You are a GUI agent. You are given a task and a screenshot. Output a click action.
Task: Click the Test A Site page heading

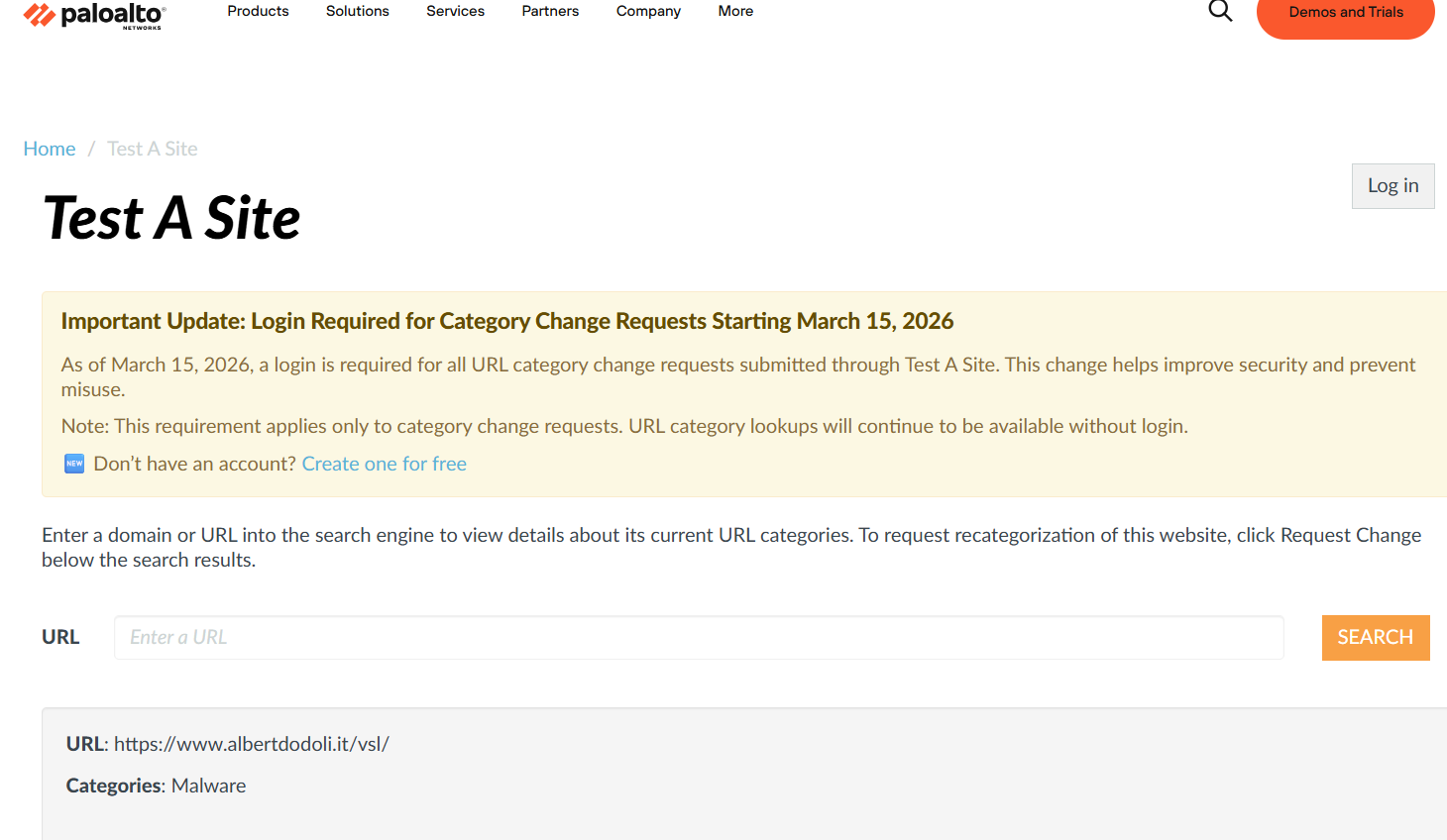pos(171,218)
